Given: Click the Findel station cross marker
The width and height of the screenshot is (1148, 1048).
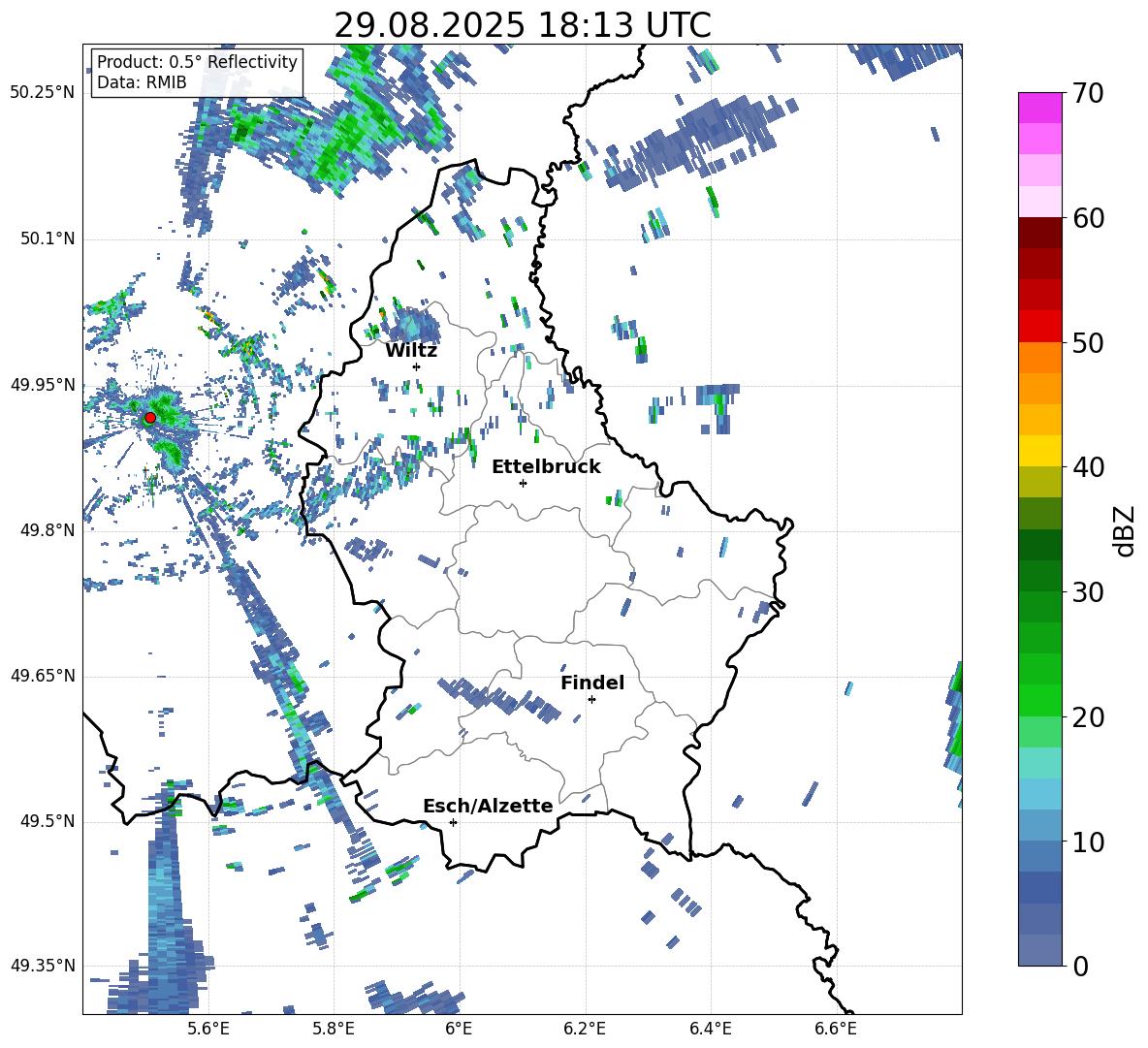Looking at the screenshot, I should pos(591,700).
